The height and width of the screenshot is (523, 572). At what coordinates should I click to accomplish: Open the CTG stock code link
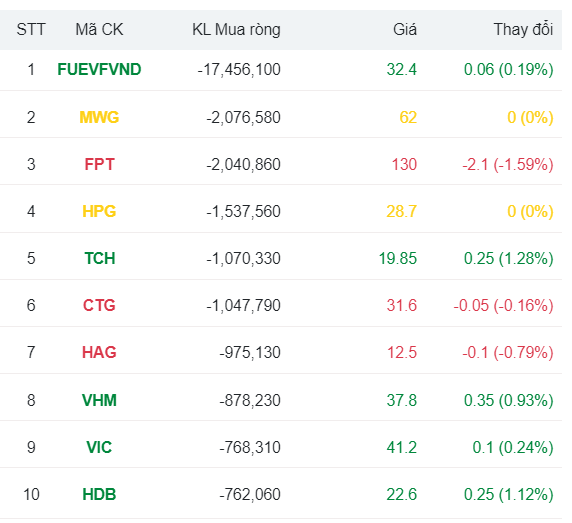pyautogui.click(x=99, y=305)
